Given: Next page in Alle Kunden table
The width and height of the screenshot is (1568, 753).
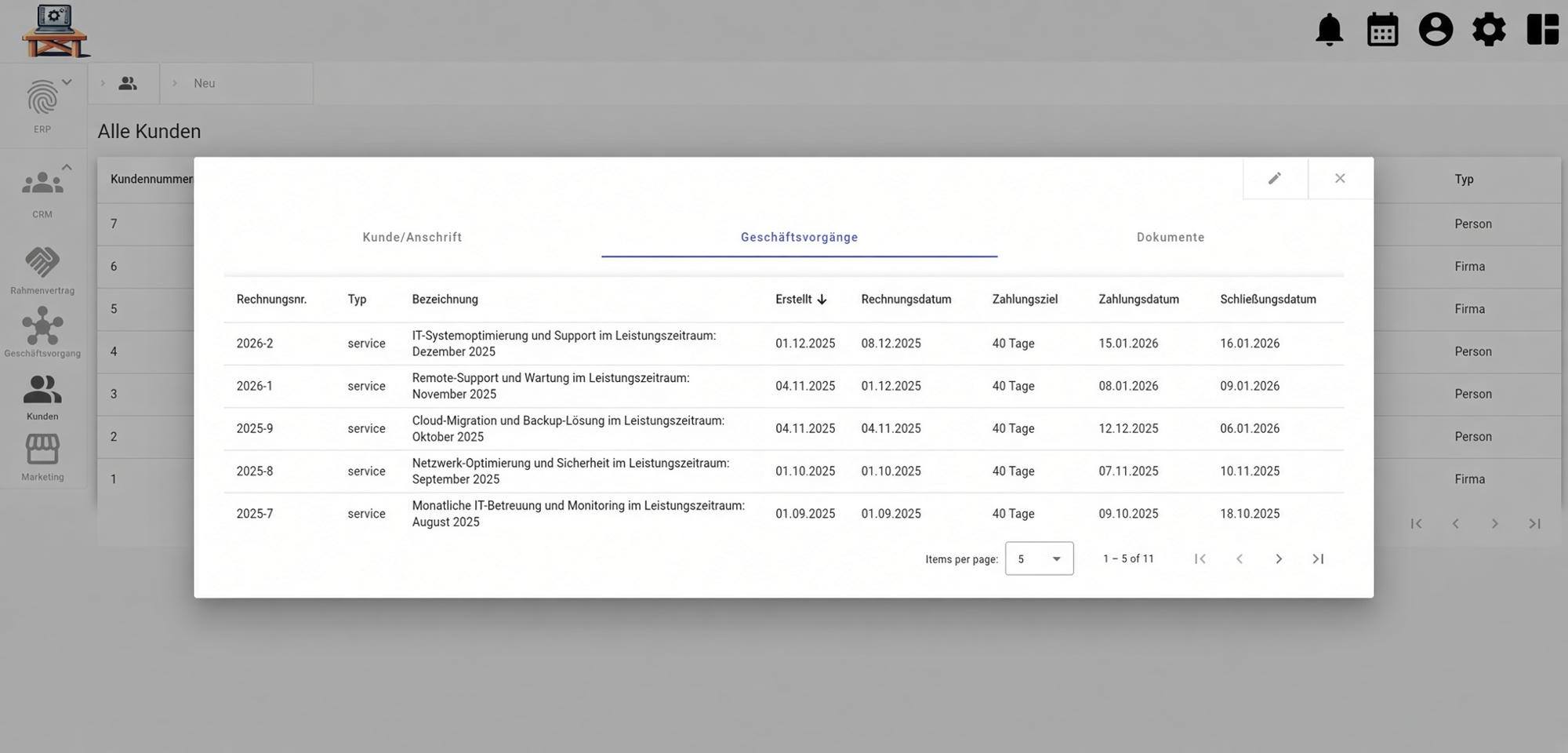Looking at the screenshot, I should [1494, 523].
